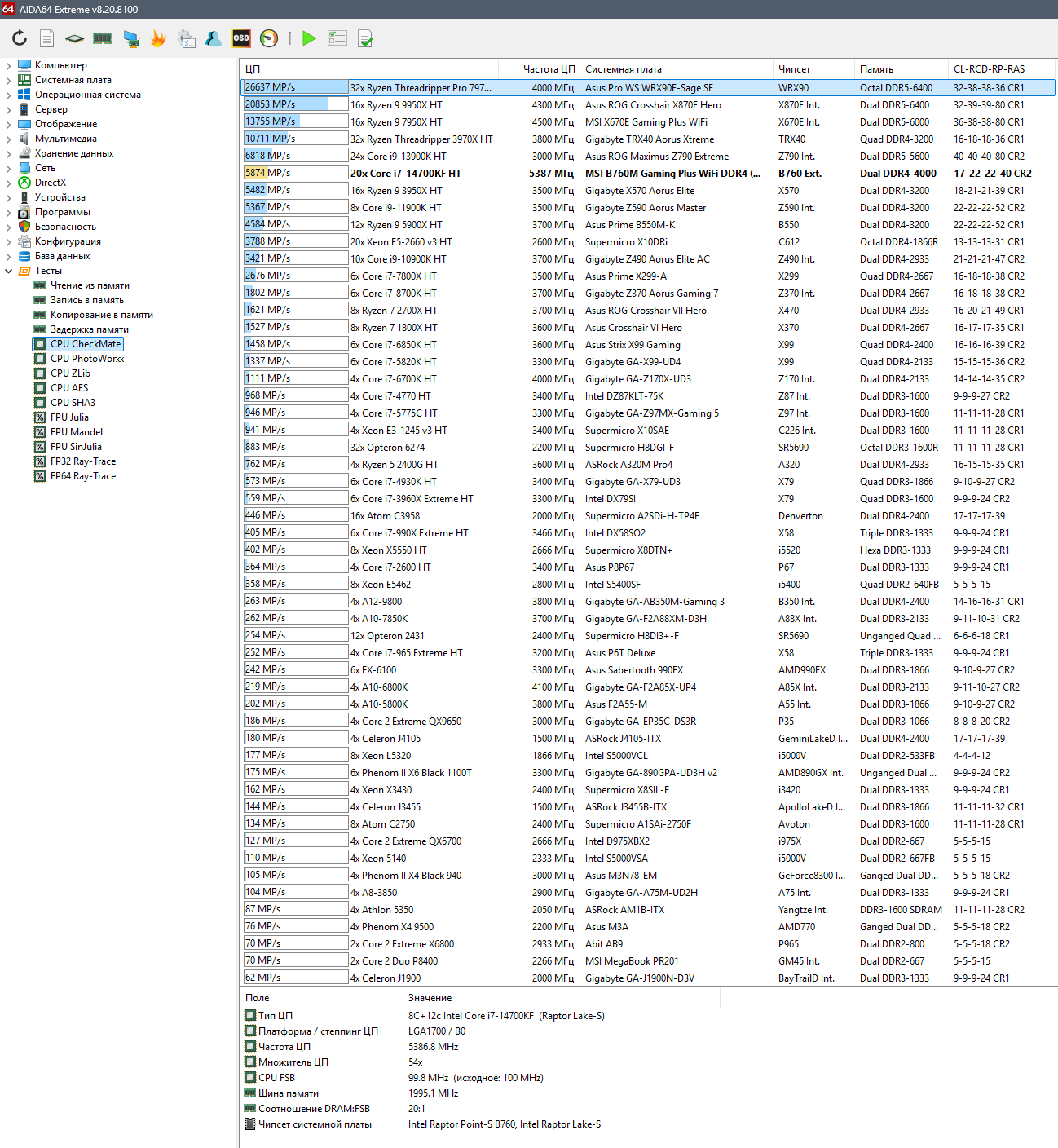This screenshot has height=1148, width=1058.
Task: Collapse the Тесты tree node
Action: tap(9, 271)
